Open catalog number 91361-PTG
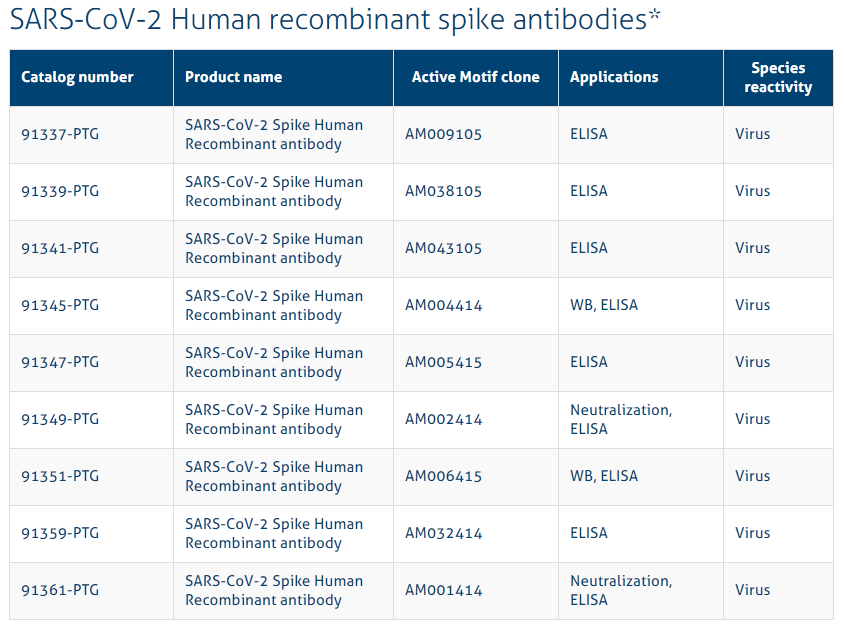Screen dimensions: 844x628 (x=60, y=590)
